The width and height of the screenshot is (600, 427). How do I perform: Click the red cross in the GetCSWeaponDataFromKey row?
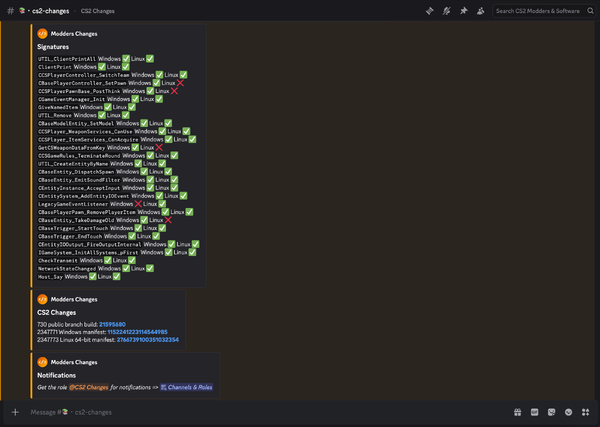159,148
